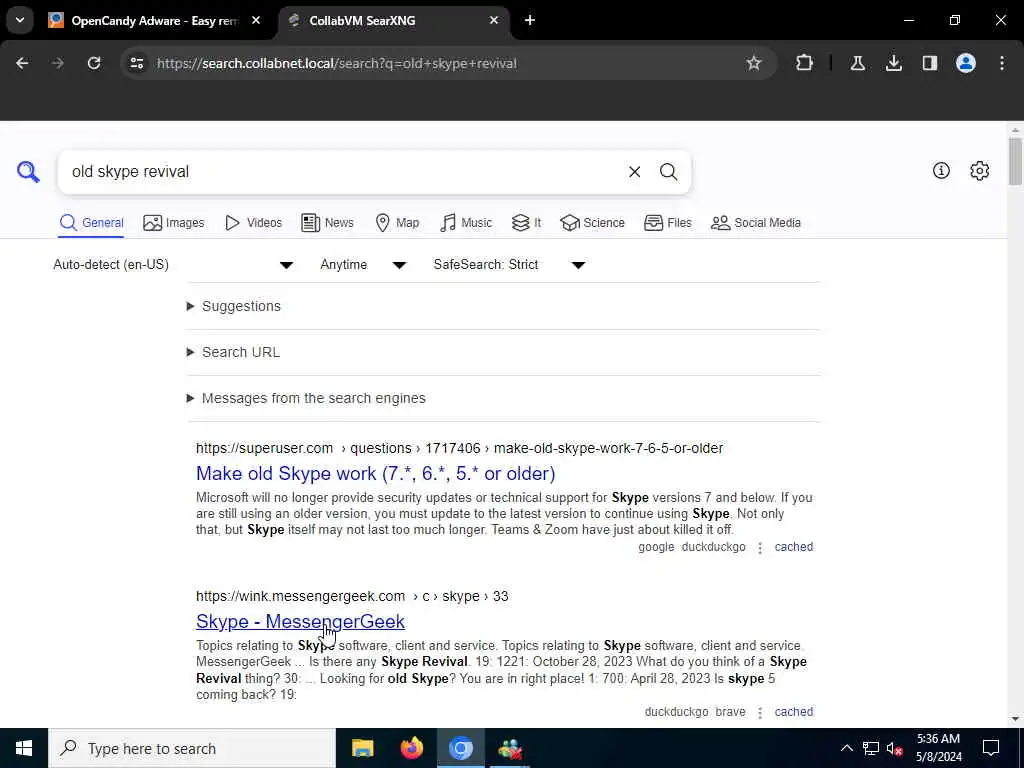Close the CollabVM SearXNG tab
Screen dimensions: 1024x768
494,20
